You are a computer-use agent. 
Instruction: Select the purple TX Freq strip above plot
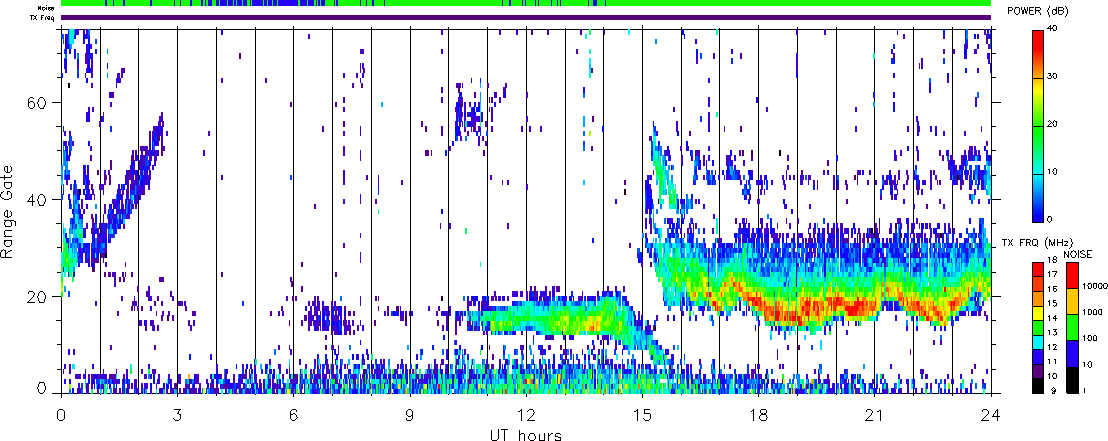(526, 18)
